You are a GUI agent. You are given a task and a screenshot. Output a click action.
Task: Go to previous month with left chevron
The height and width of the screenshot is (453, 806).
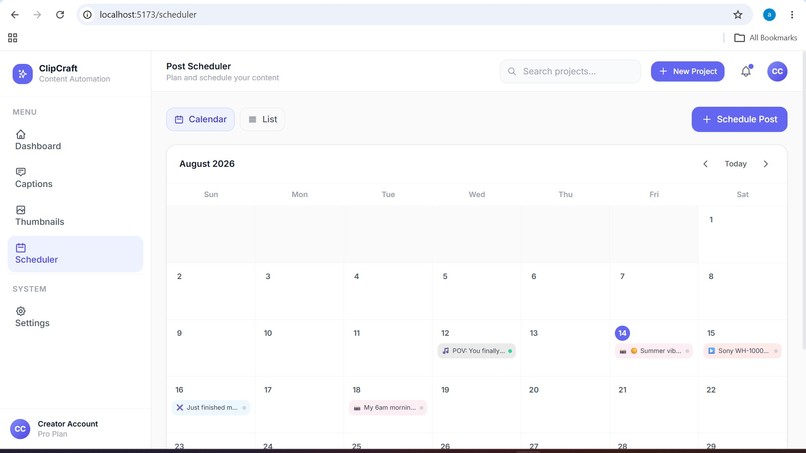point(705,164)
